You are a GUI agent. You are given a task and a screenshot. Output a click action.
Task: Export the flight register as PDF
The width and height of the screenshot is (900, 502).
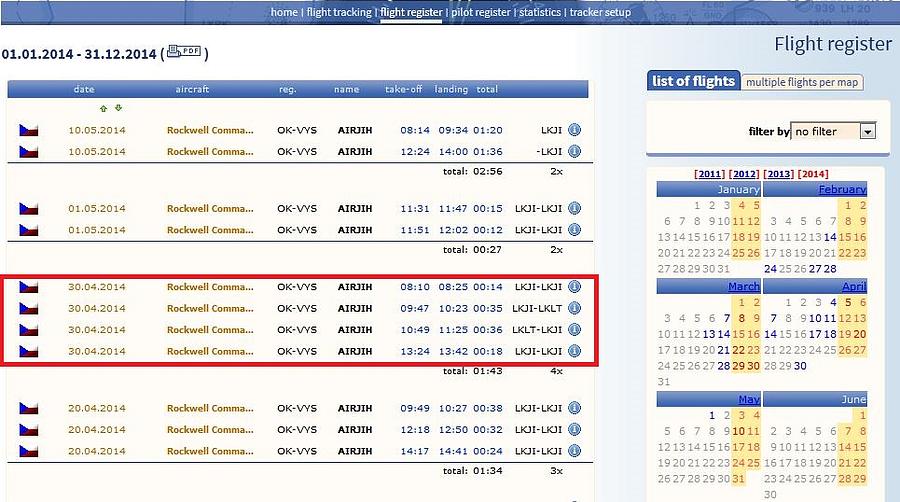(184, 52)
